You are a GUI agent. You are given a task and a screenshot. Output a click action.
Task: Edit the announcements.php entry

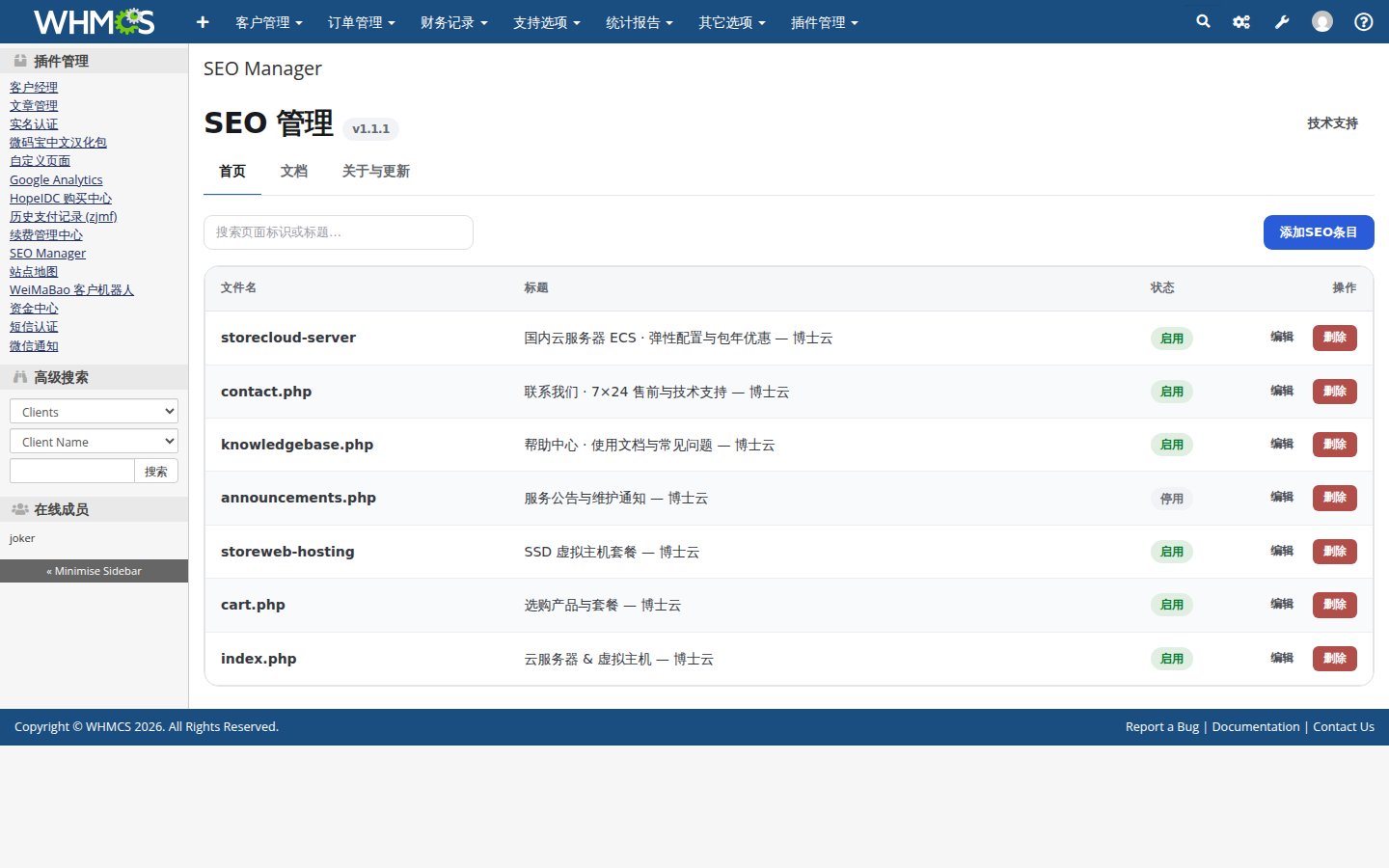(x=1282, y=497)
